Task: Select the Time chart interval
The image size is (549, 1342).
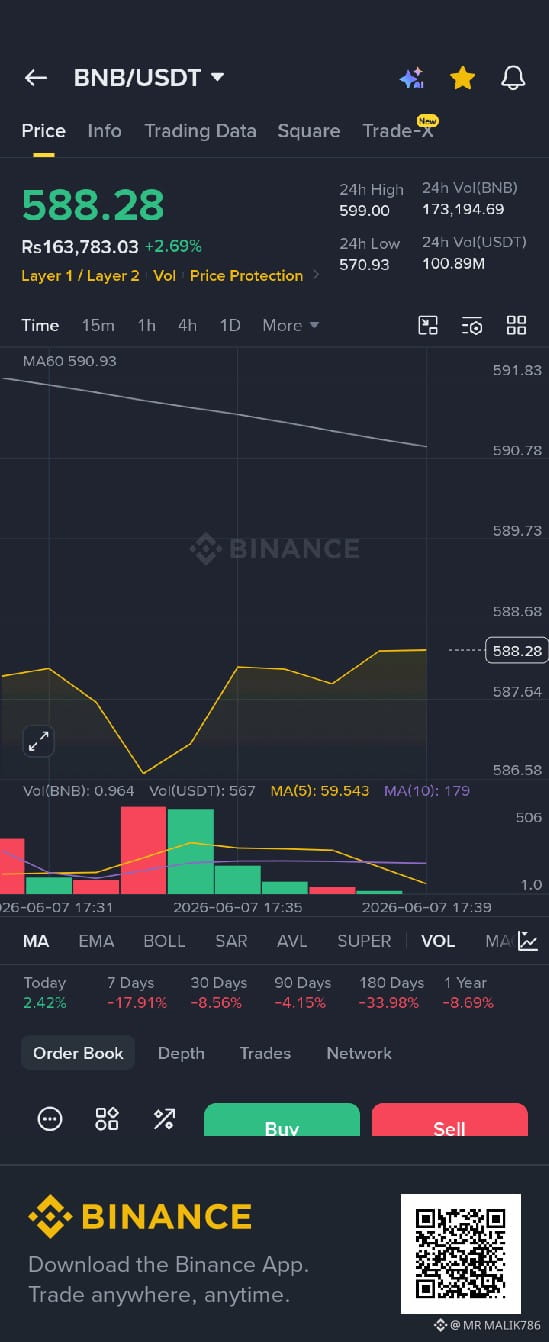Action: coord(40,325)
